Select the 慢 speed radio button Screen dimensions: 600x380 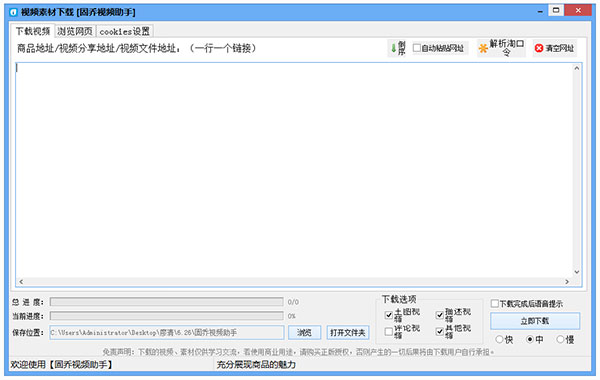click(560, 339)
